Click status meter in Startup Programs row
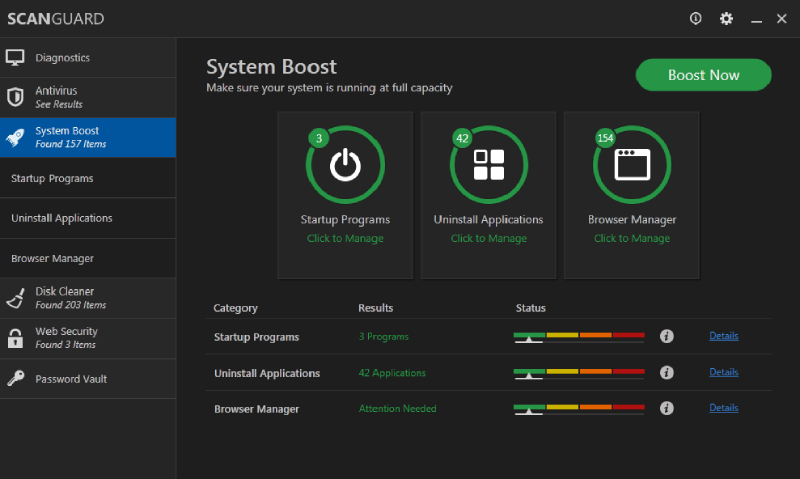The height and width of the screenshot is (479, 800). coord(579,337)
